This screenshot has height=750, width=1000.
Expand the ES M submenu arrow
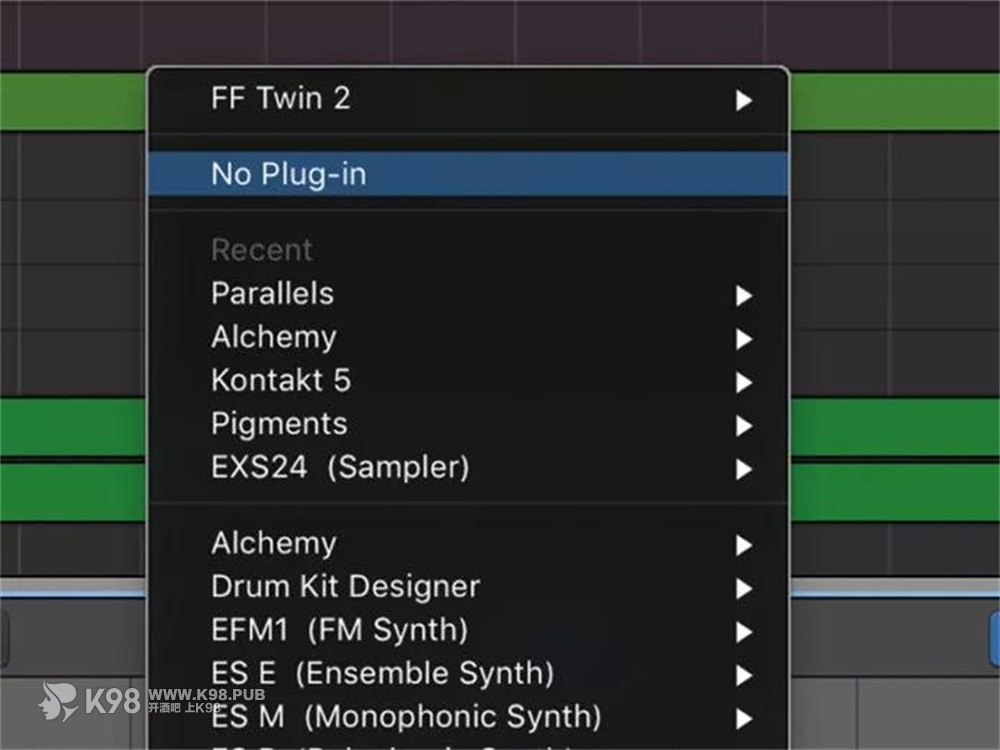(744, 719)
